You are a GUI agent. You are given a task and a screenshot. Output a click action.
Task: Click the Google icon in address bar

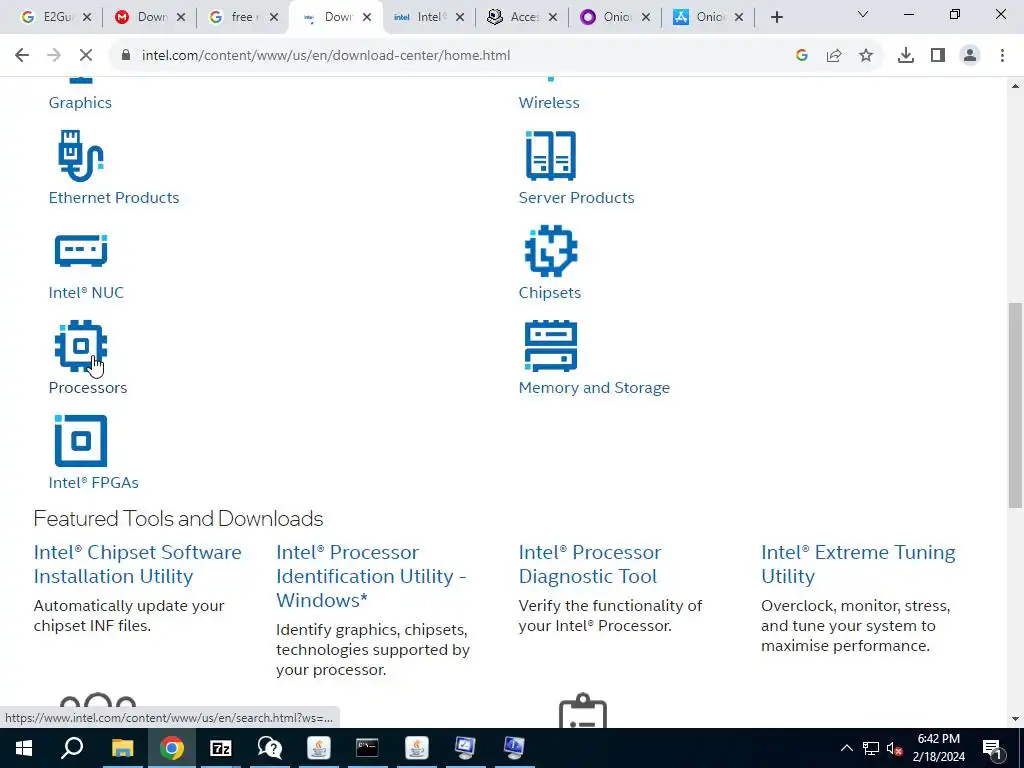point(802,56)
